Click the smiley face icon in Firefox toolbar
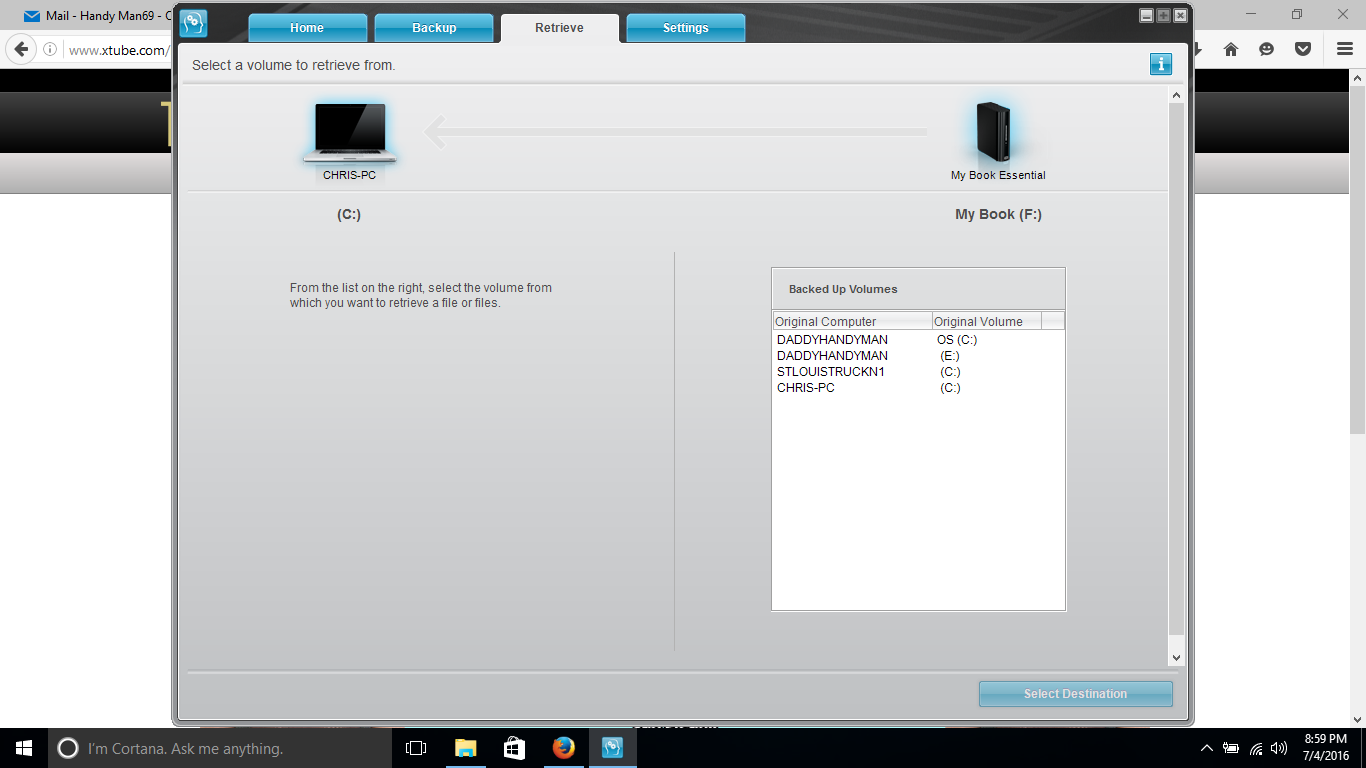 [1267, 49]
